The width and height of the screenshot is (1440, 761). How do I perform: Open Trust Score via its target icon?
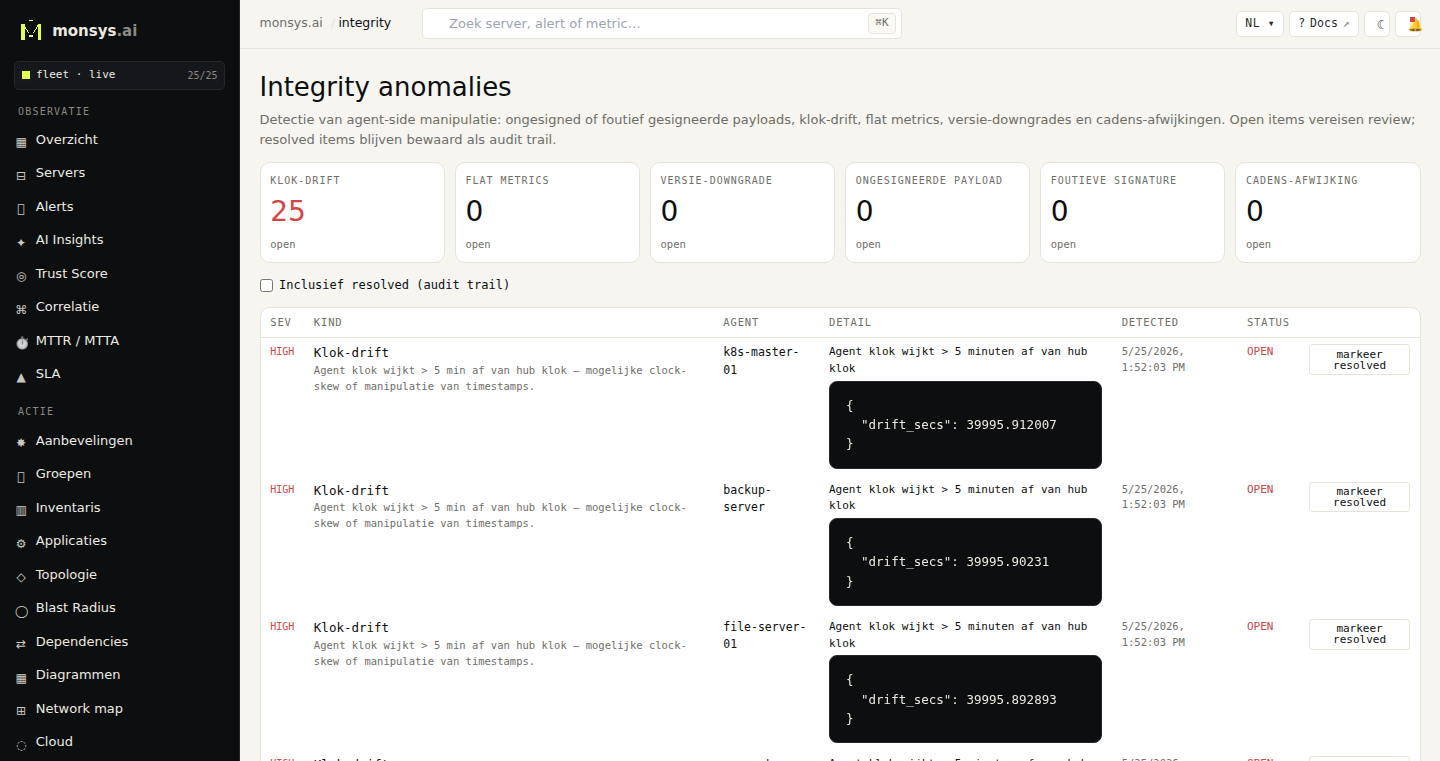[22, 274]
